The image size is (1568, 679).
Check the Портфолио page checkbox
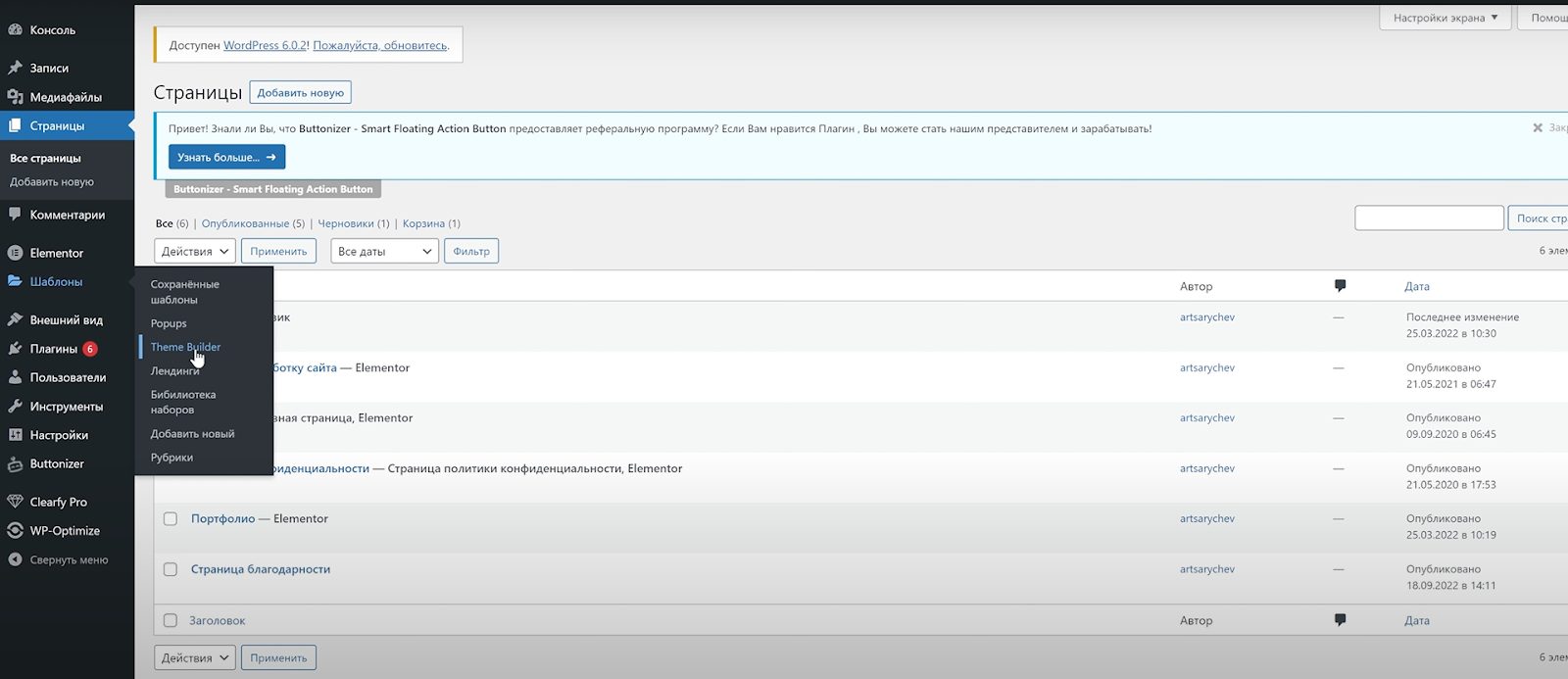(x=171, y=519)
